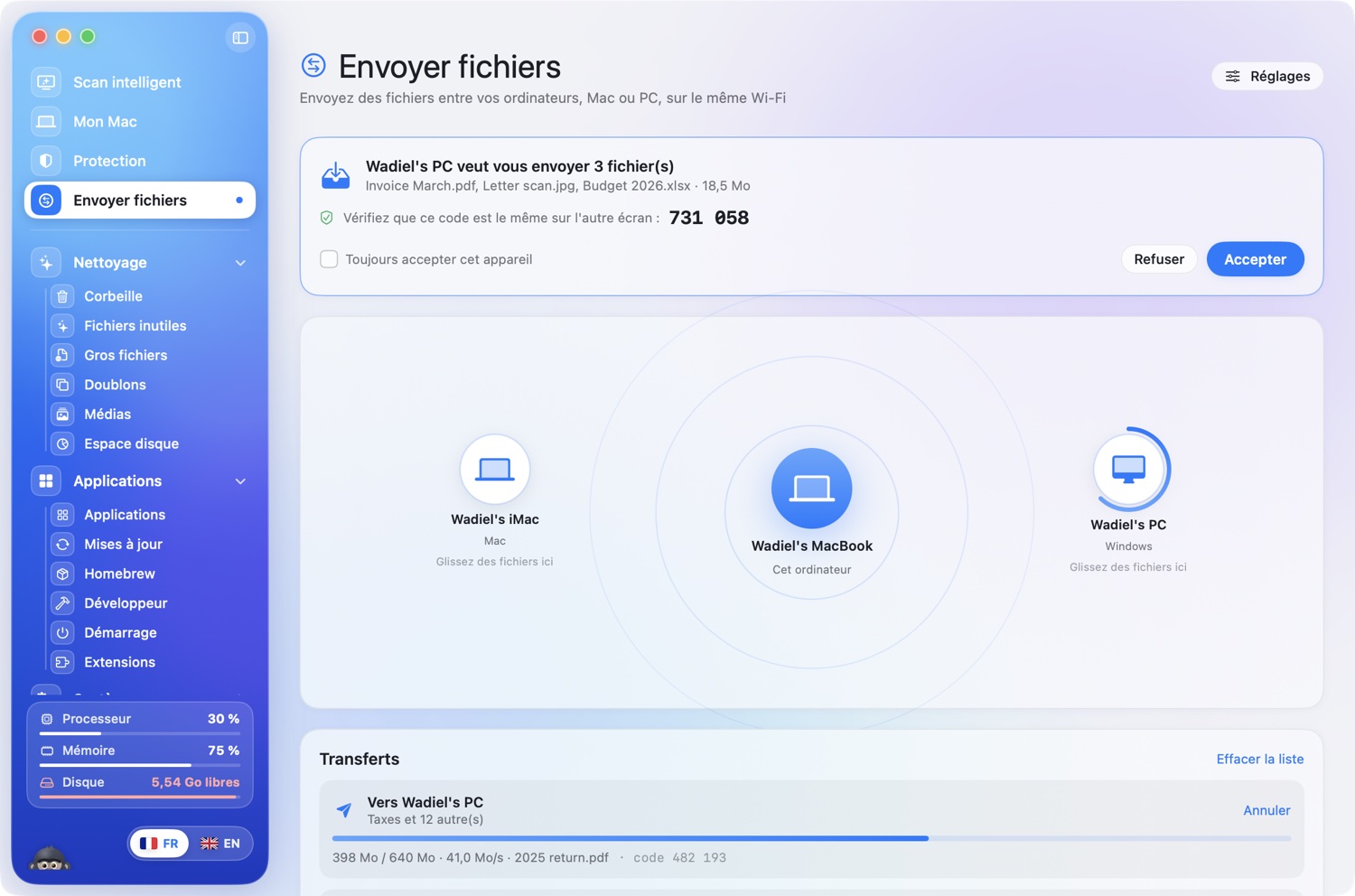1355x896 pixels.
Task: Click the Wadiel's iMac device icon
Action: pyautogui.click(x=494, y=469)
